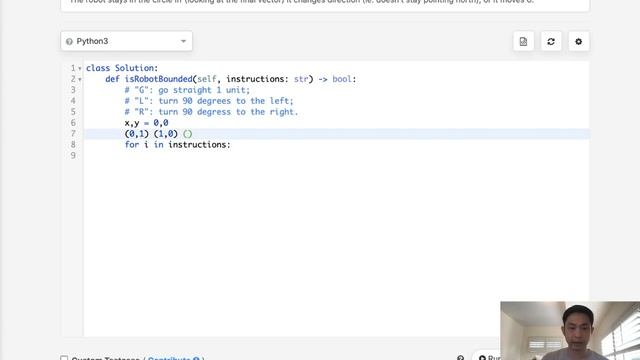
Task: Click the document icon button above the editor
Action: click(523, 42)
